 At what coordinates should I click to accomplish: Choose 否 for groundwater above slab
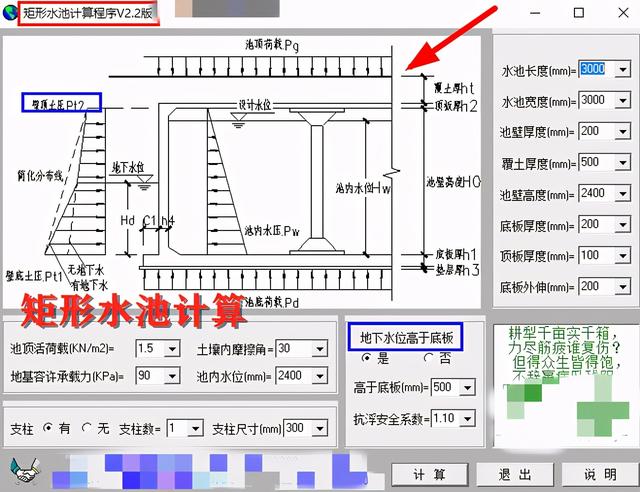click(x=428, y=358)
